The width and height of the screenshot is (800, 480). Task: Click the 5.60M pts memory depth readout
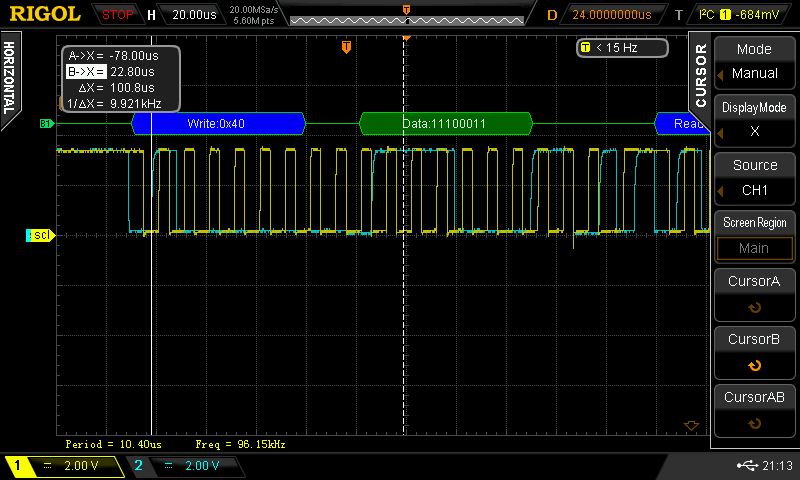click(x=254, y=21)
